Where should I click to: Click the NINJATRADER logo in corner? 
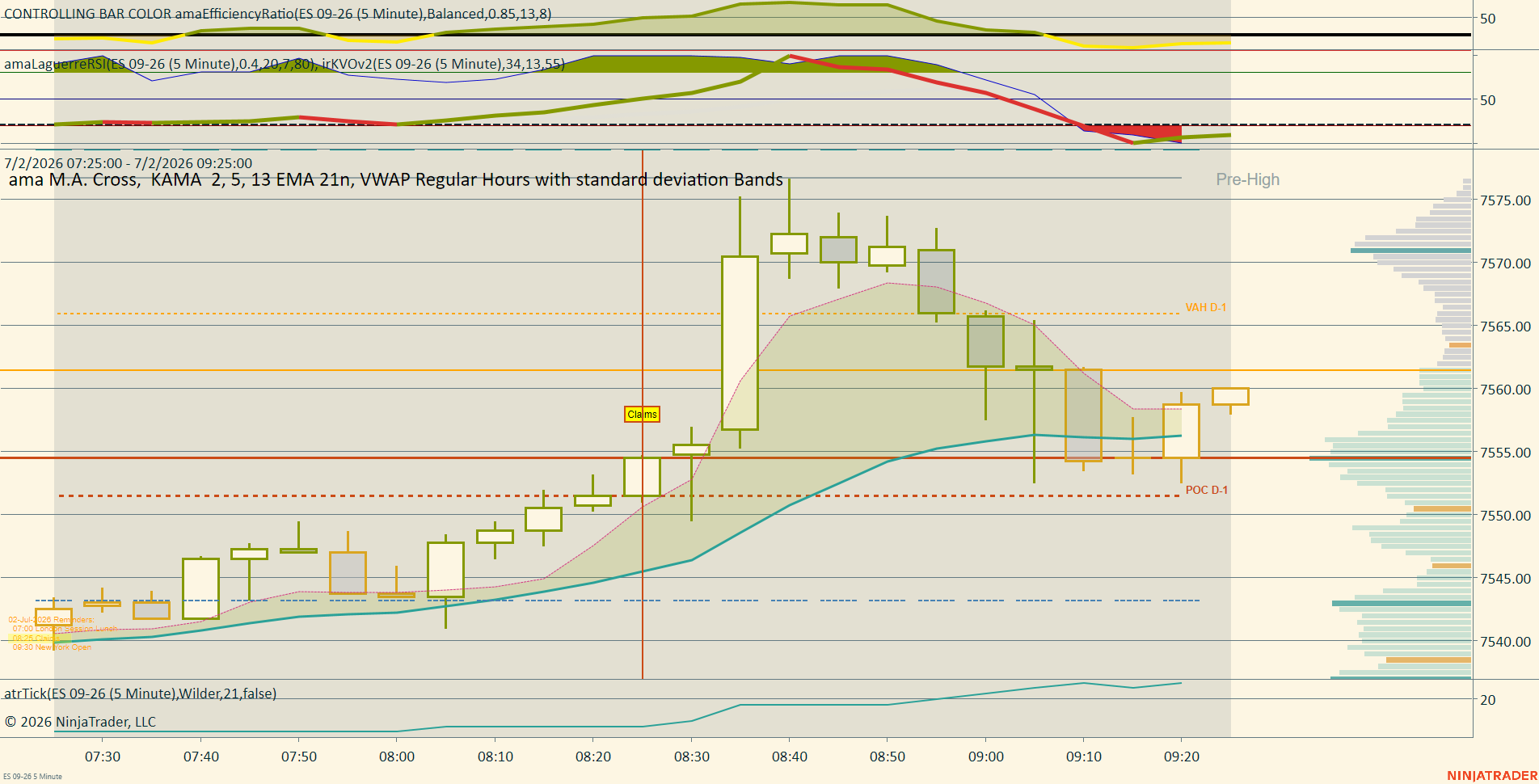point(1492,776)
